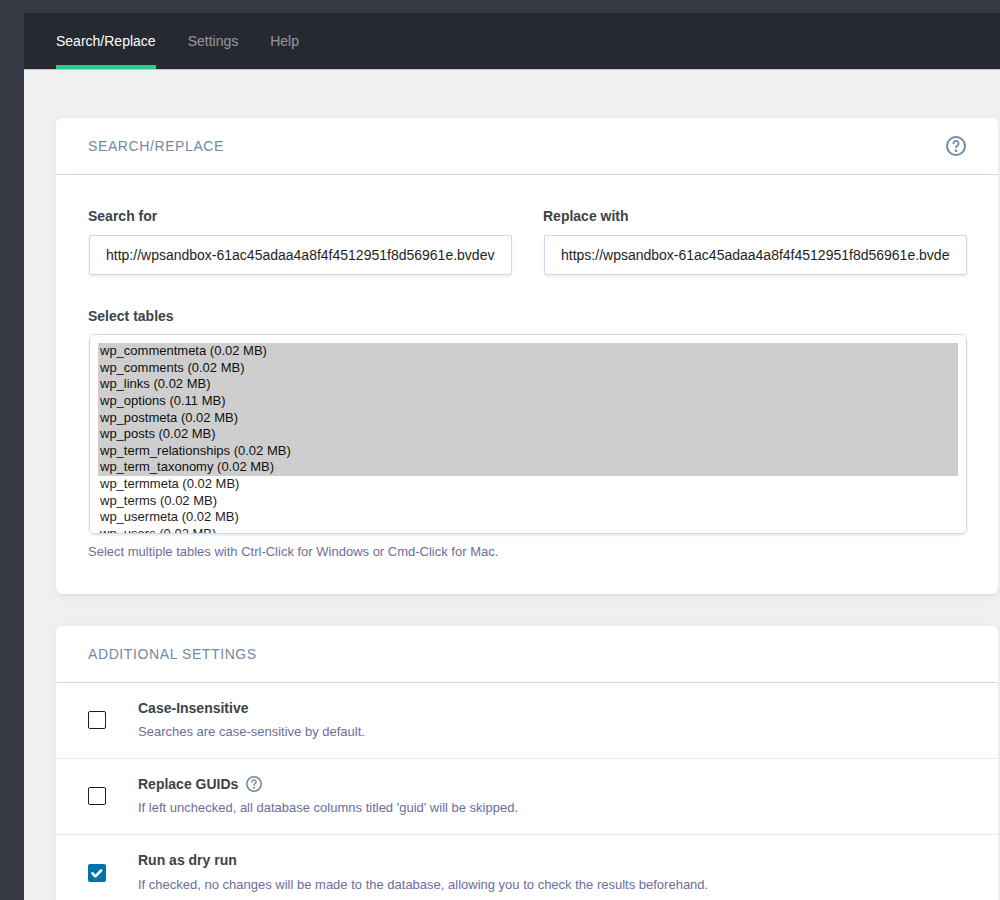Open the Help tab
Screen dimensions: 1000x900
click(x=284, y=41)
